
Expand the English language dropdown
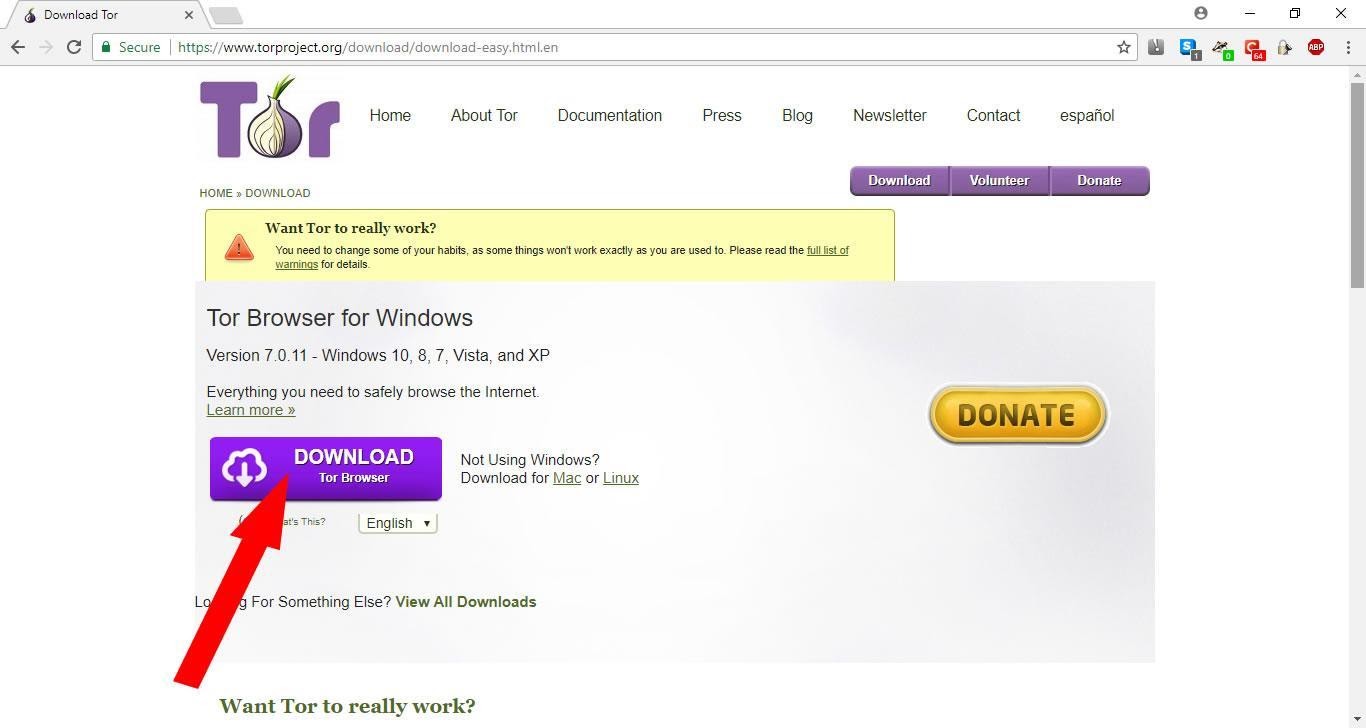coord(398,523)
